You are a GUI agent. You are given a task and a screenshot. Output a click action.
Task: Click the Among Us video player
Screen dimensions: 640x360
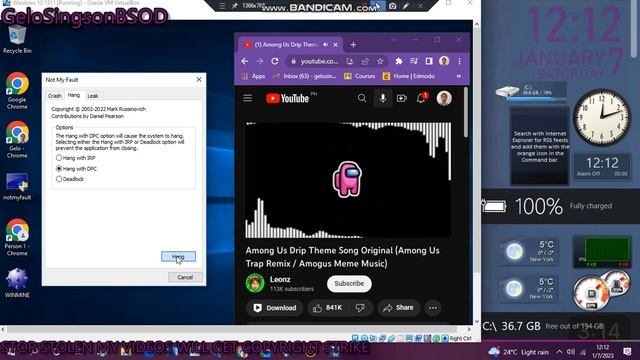(x=348, y=180)
